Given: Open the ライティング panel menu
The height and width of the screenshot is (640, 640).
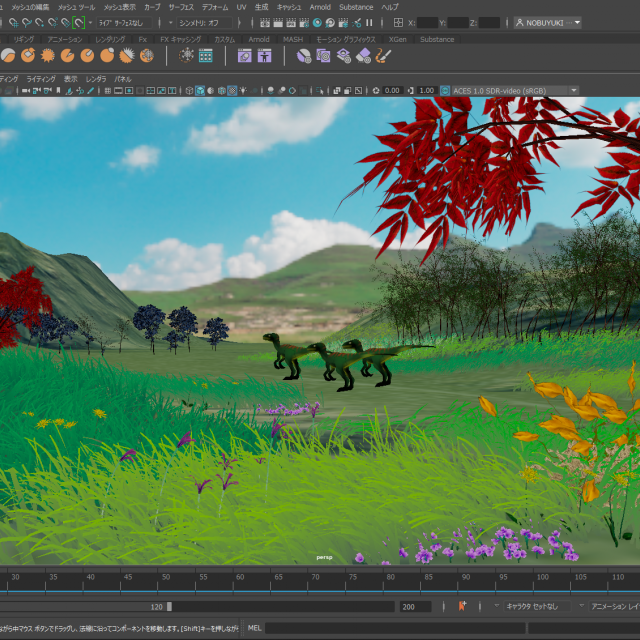Looking at the screenshot, I should pos(41,79).
